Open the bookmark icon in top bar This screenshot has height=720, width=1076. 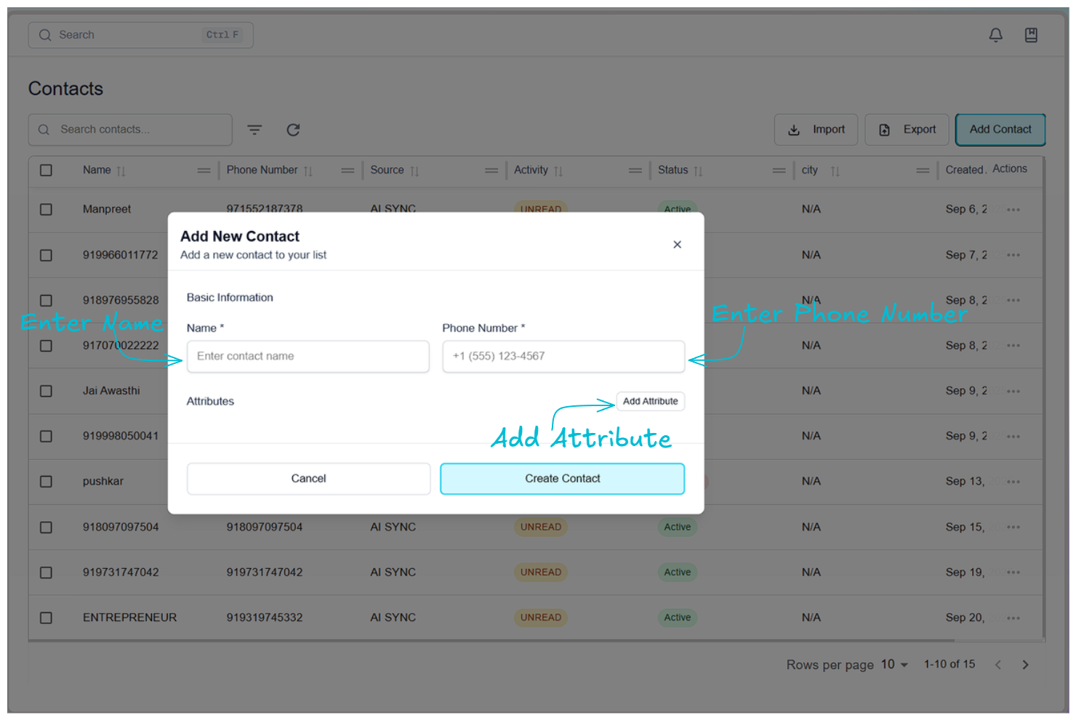point(1031,35)
